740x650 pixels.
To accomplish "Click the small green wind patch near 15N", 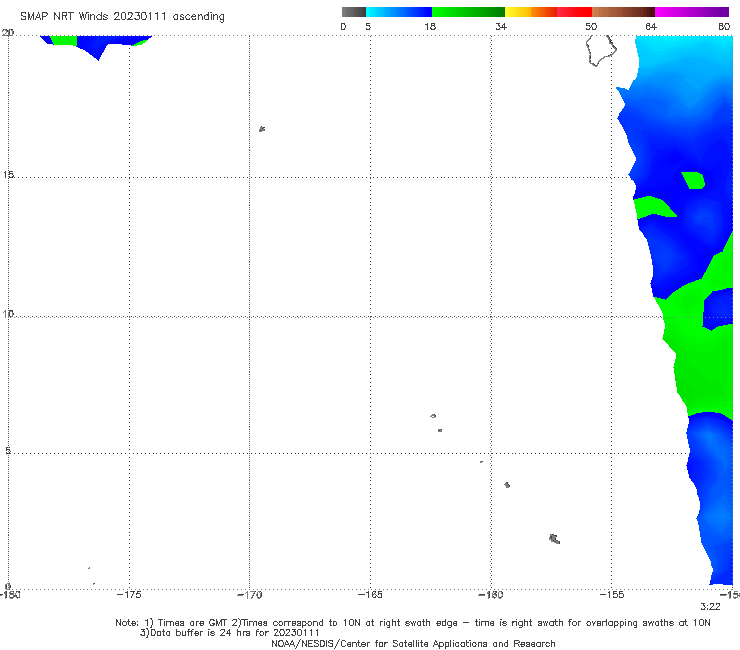I will click(693, 180).
